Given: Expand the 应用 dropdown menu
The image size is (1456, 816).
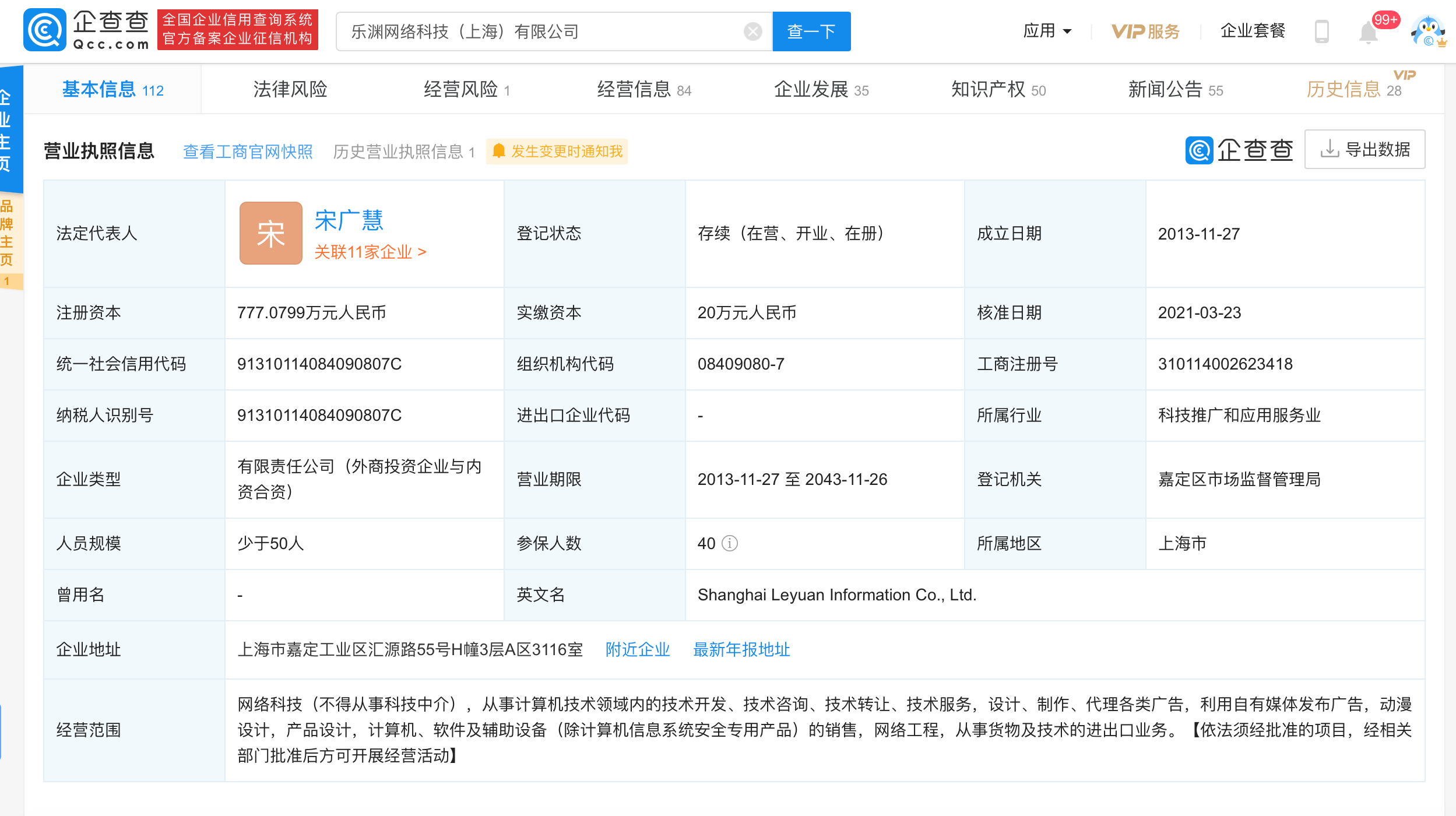Looking at the screenshot, I should coord(1047,31).
